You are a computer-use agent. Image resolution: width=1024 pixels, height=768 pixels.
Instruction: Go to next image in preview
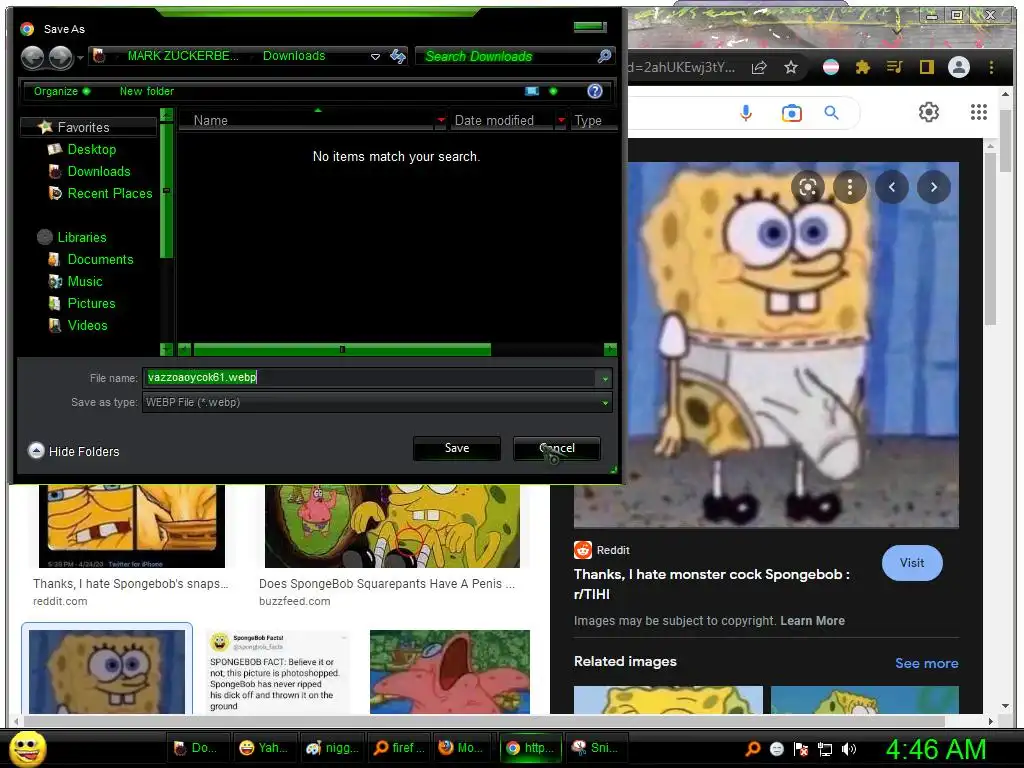click(x=934, y=187)
